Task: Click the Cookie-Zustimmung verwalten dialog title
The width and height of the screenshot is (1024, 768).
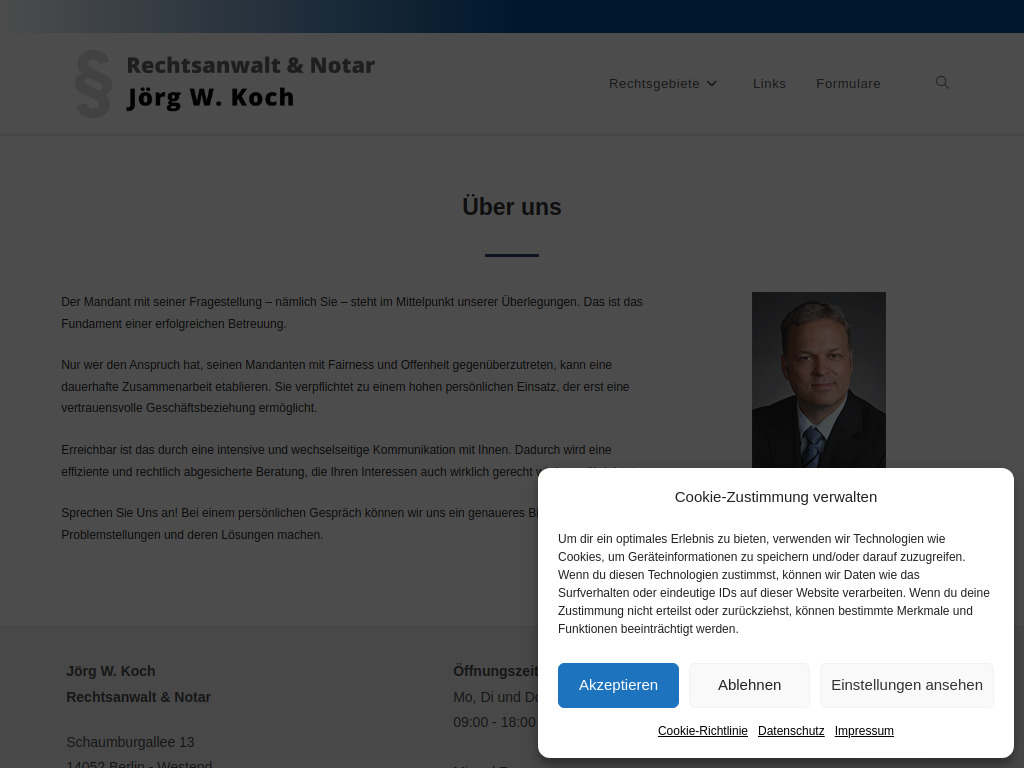Action: click(775, 496)
